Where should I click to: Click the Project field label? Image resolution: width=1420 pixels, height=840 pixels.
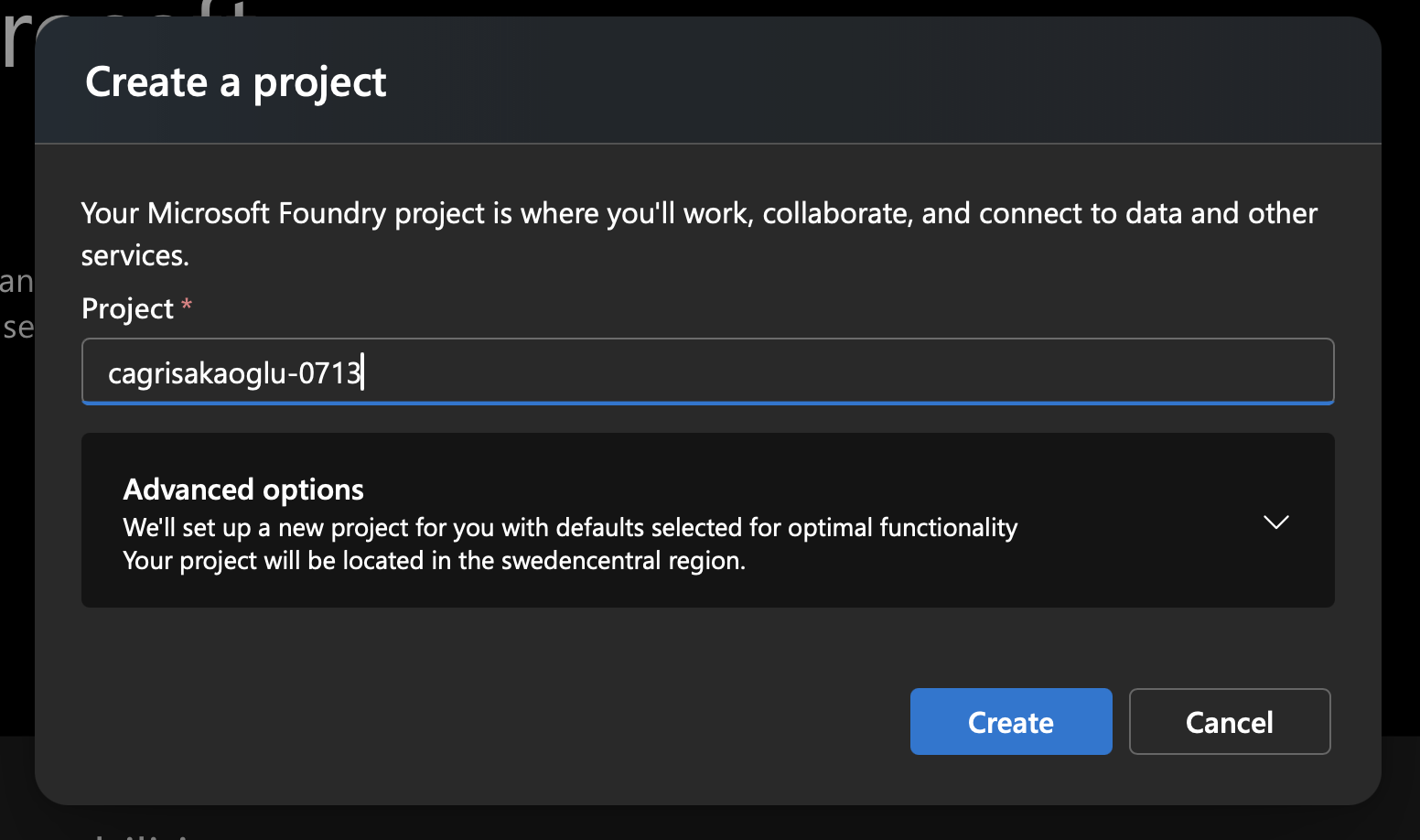click(128, 308)
